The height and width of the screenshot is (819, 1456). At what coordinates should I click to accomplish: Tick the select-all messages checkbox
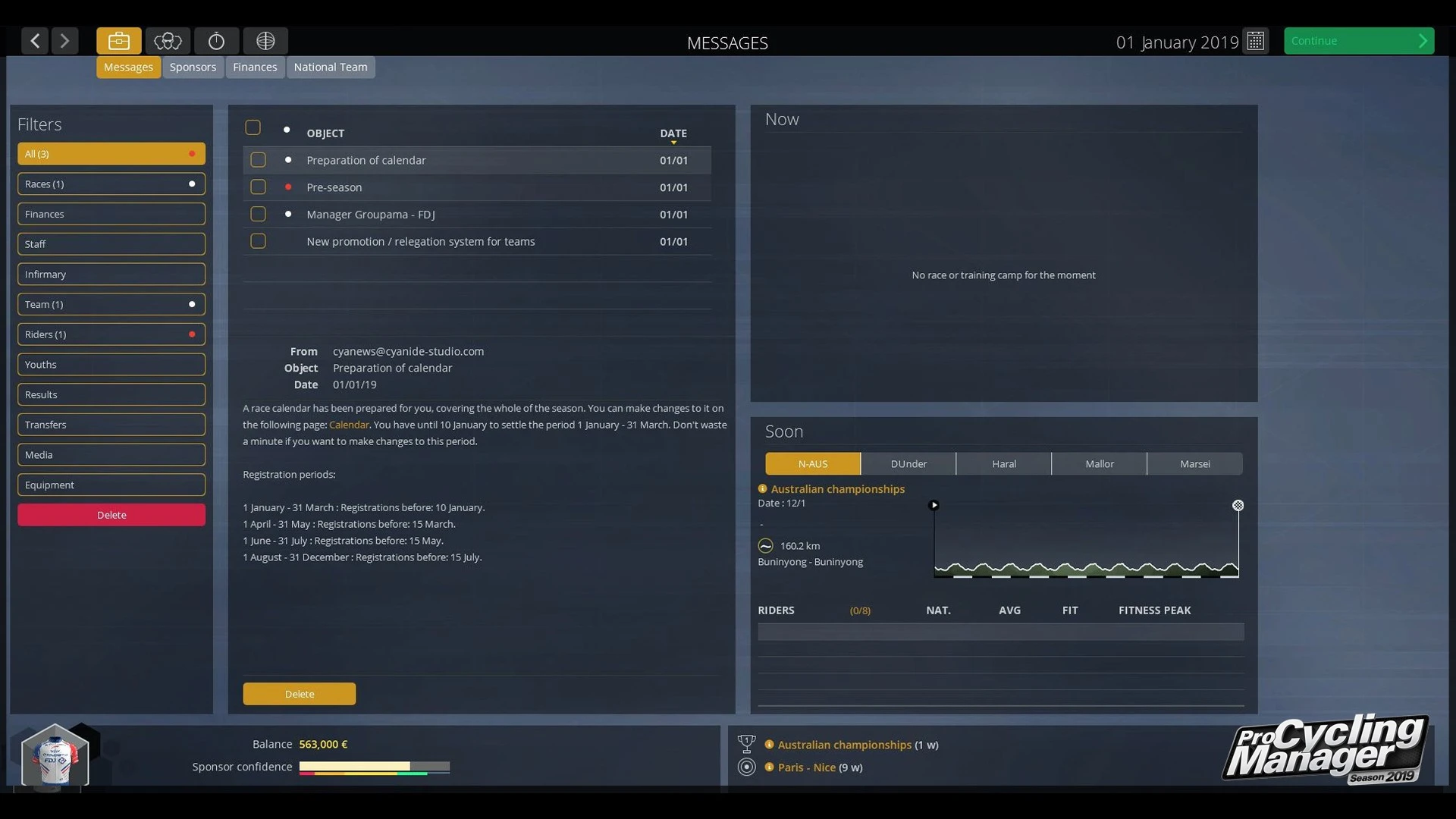253,127
